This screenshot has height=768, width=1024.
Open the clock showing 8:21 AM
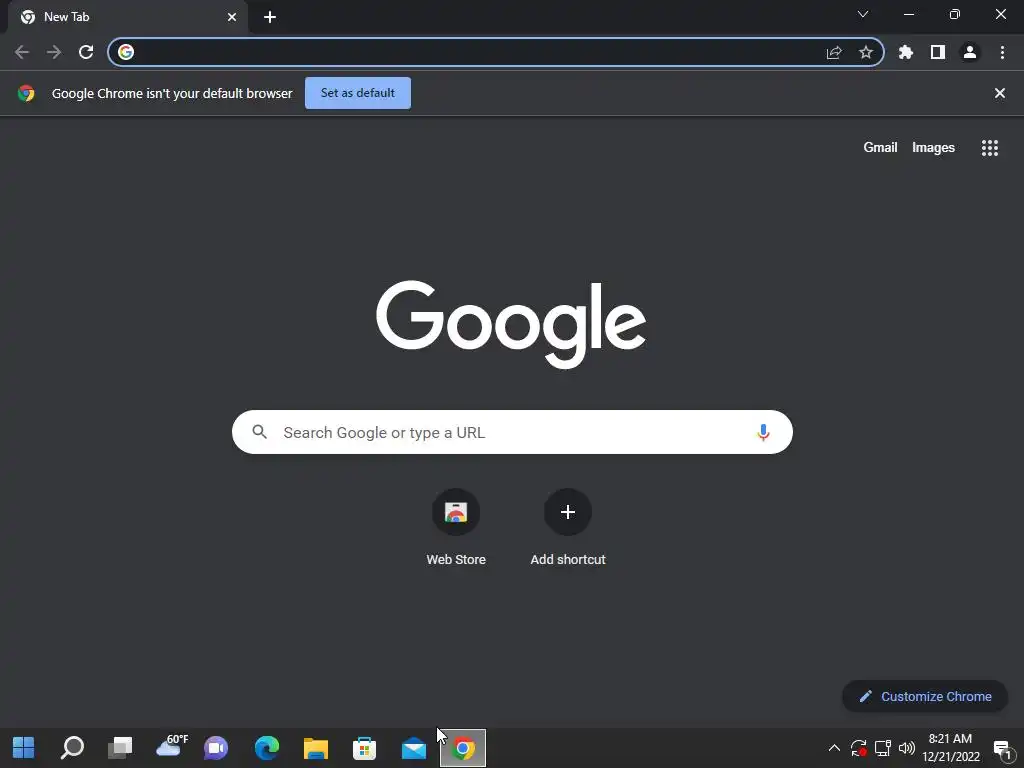click(951, 748)
